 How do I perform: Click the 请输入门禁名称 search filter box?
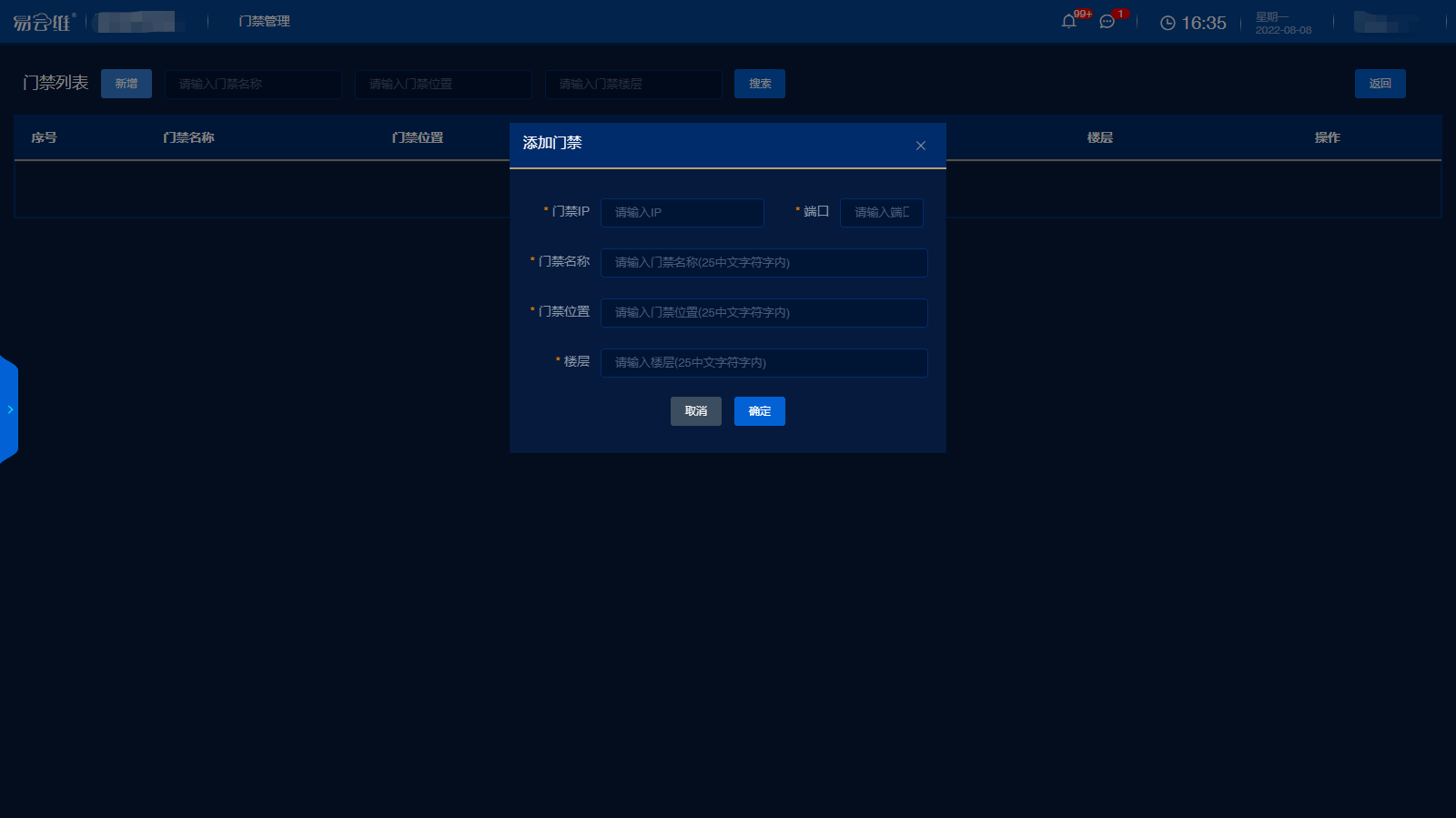(253, 84)
